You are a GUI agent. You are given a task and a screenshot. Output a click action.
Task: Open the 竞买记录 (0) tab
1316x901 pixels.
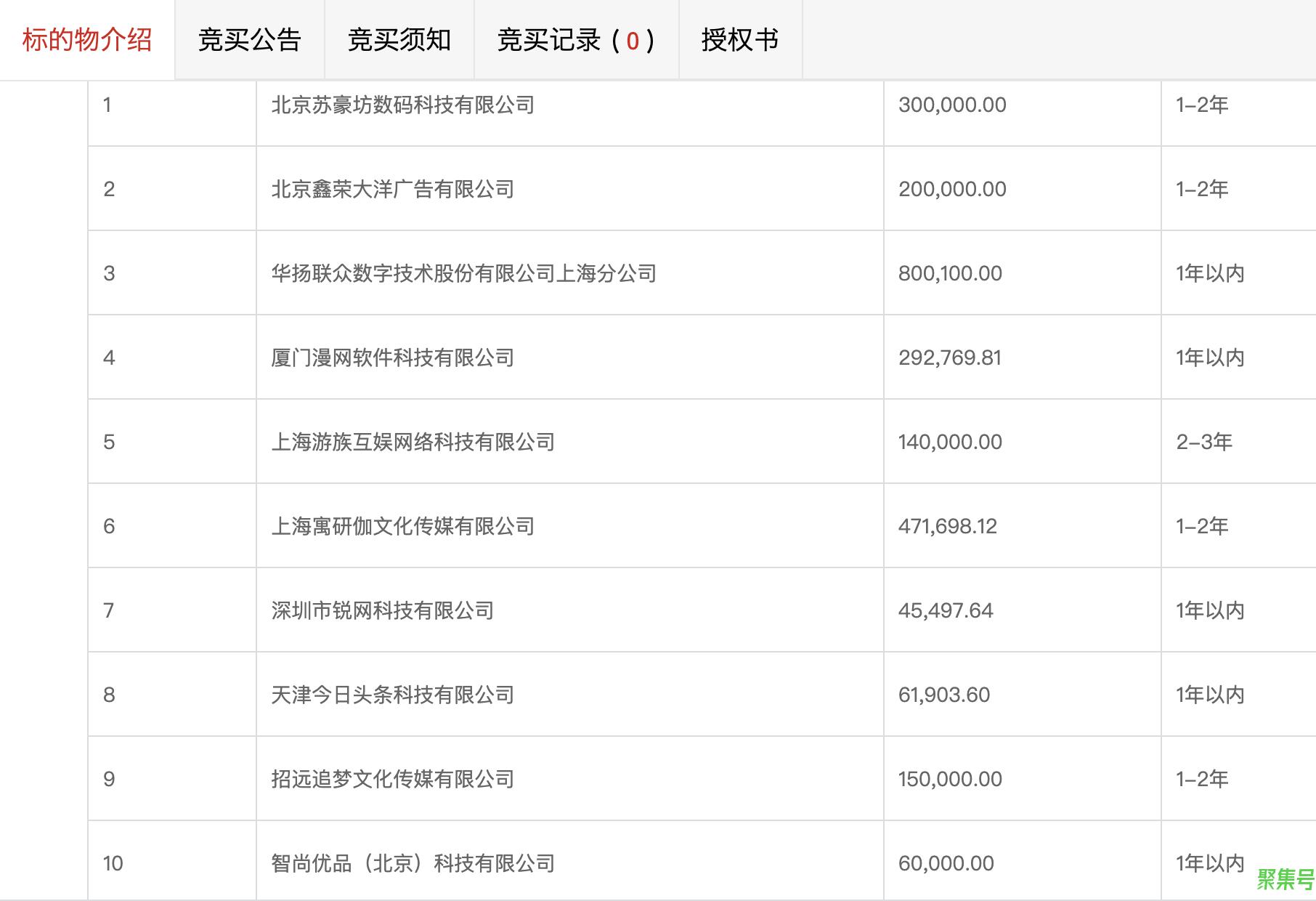click(577, 40)
